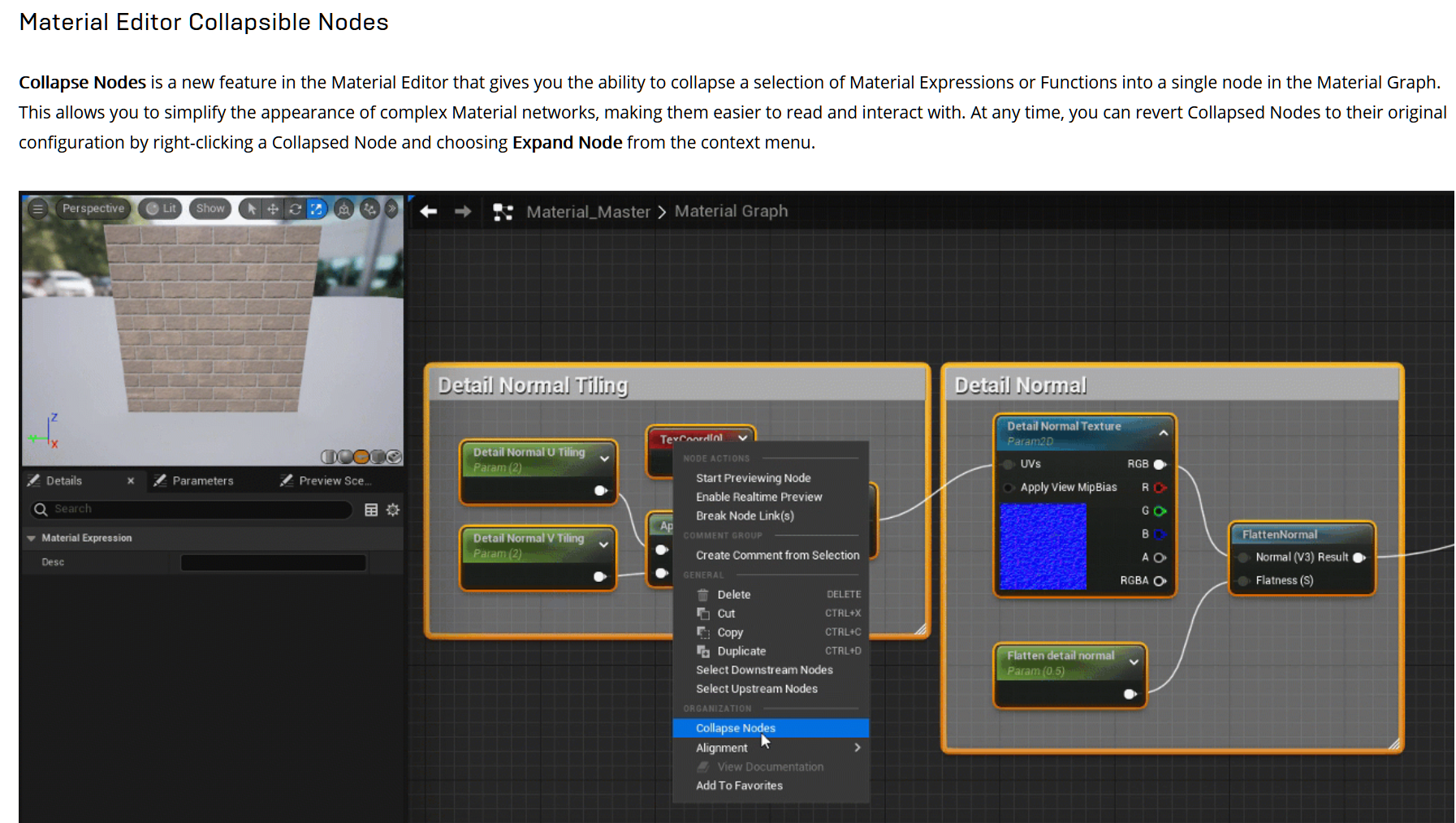Click the Details table view icon
1456x823 pixels.
coord(371,510)
